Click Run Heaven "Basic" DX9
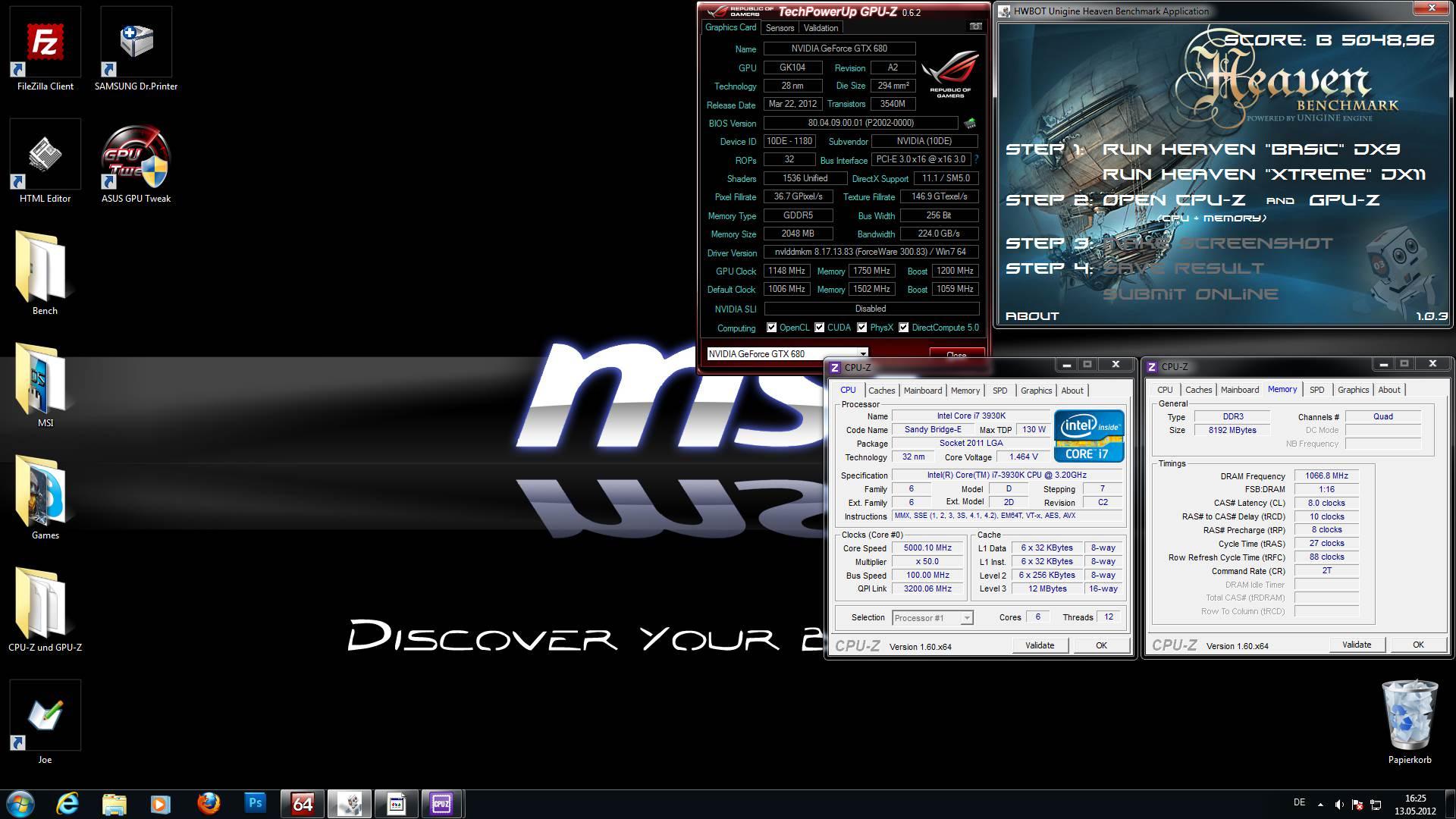1456x819 pixels. pos(1250,149)
